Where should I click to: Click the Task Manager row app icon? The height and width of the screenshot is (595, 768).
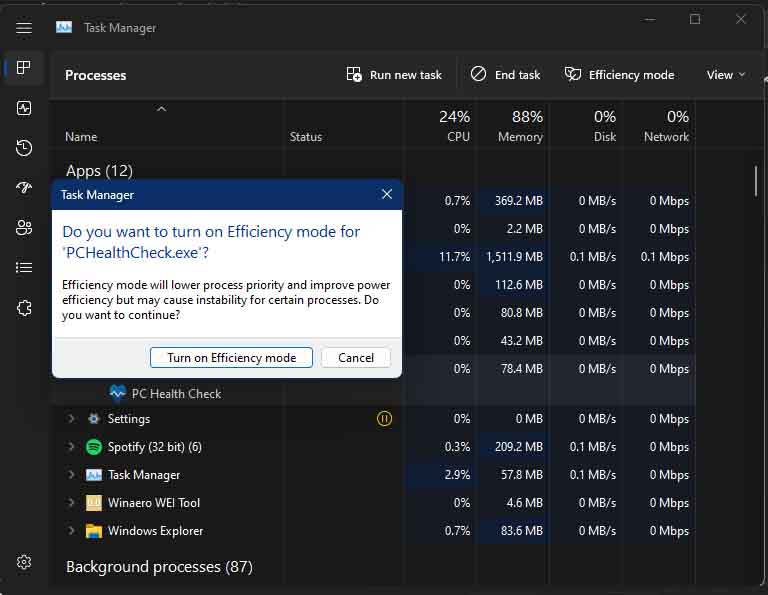click(x=94, y=475)
